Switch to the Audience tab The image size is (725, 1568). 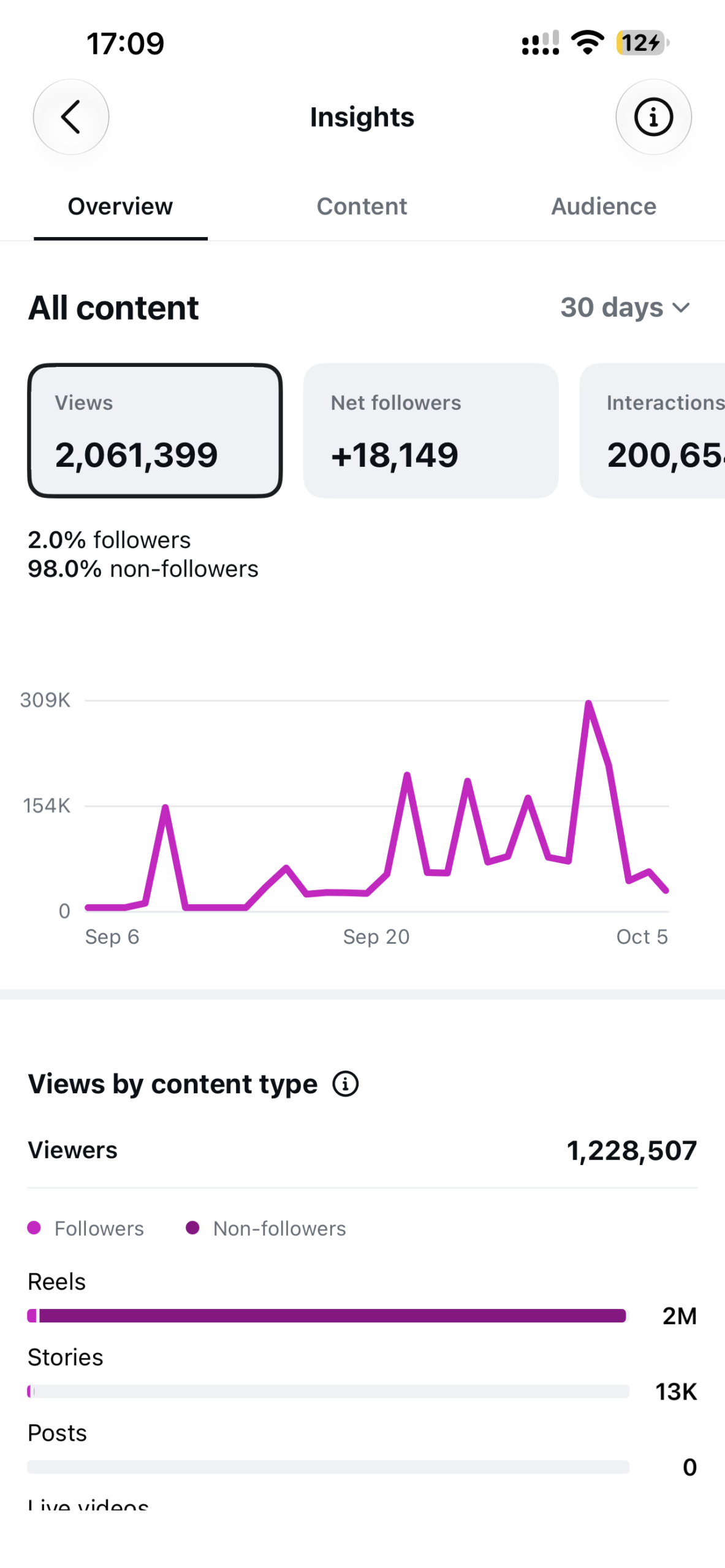tap(604, 206)
